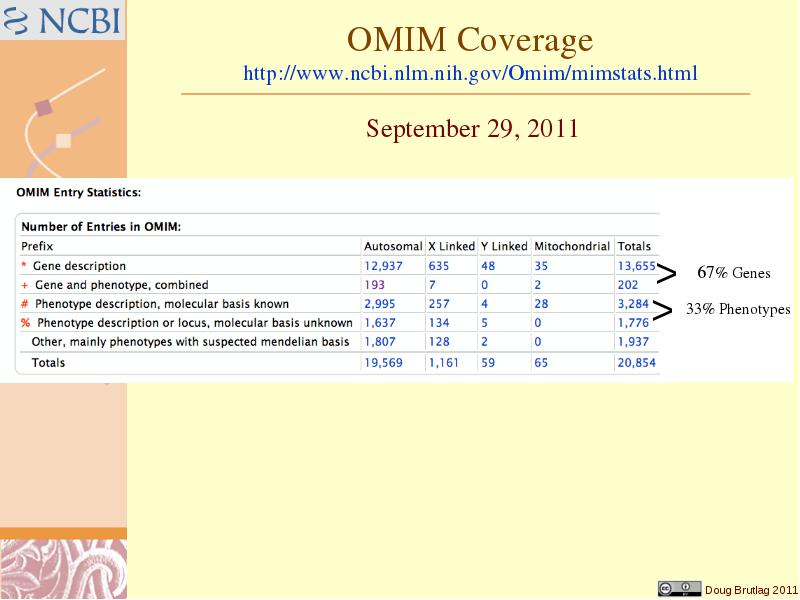Open molecular basis unknown total 1,776
This screenshot has height=600, width=800.
pyautogui.click(x=633, y=322)
